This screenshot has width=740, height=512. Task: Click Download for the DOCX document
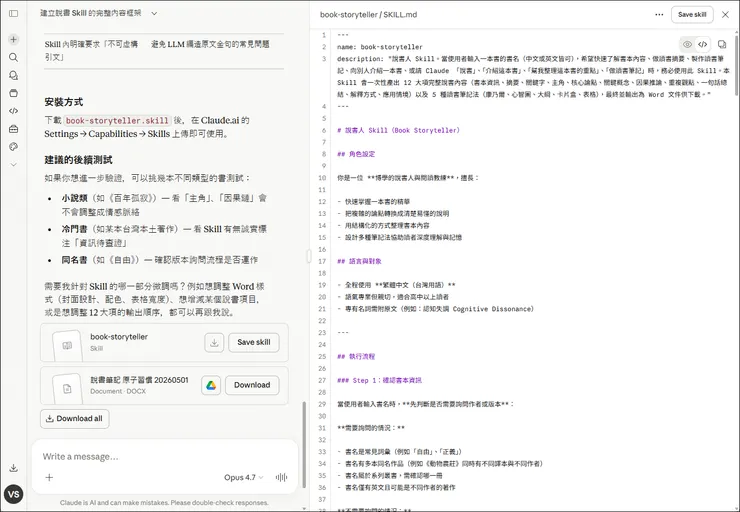click(x=252, y=386)
